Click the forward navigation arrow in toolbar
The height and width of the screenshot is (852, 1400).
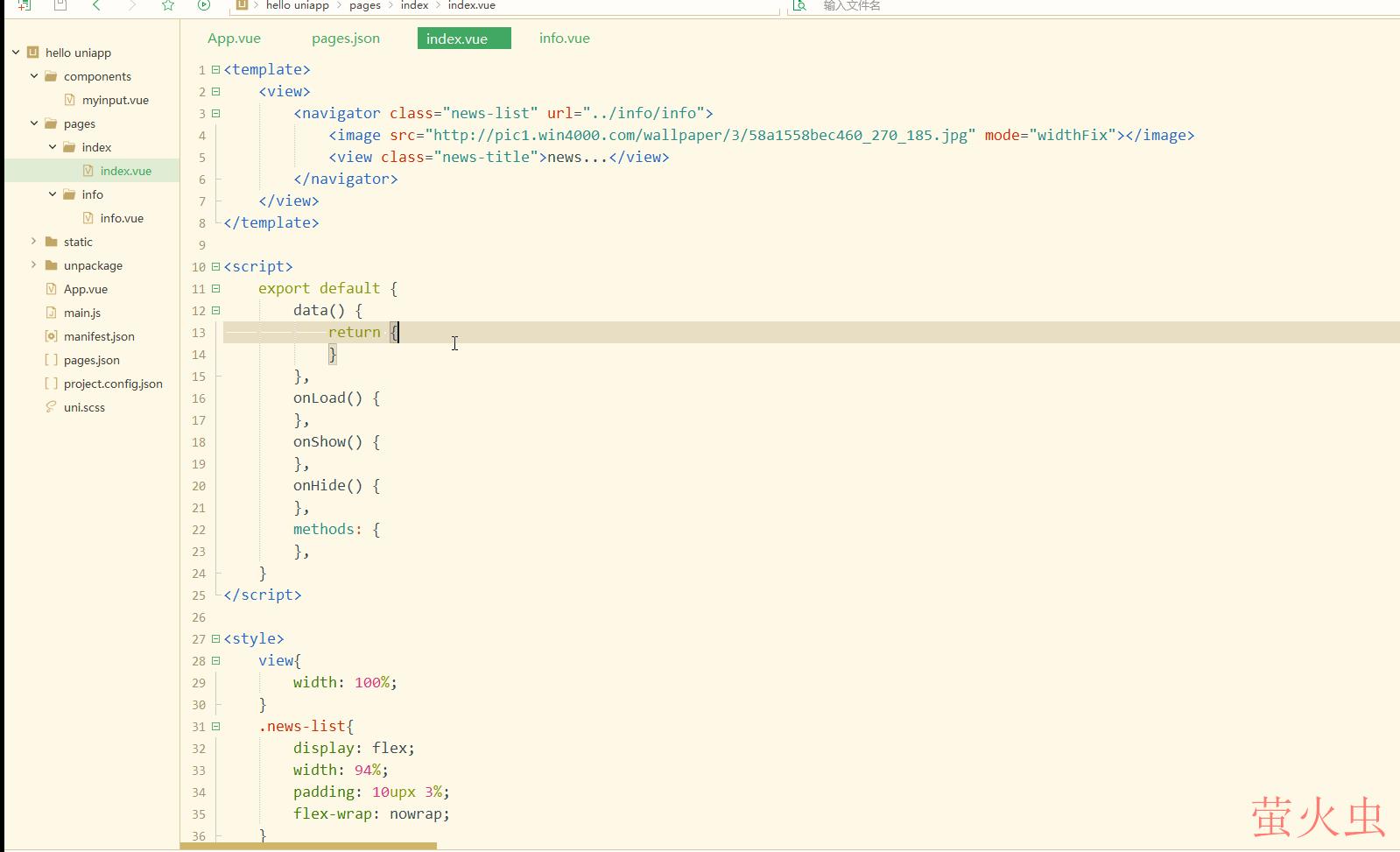tap(132, 5)
